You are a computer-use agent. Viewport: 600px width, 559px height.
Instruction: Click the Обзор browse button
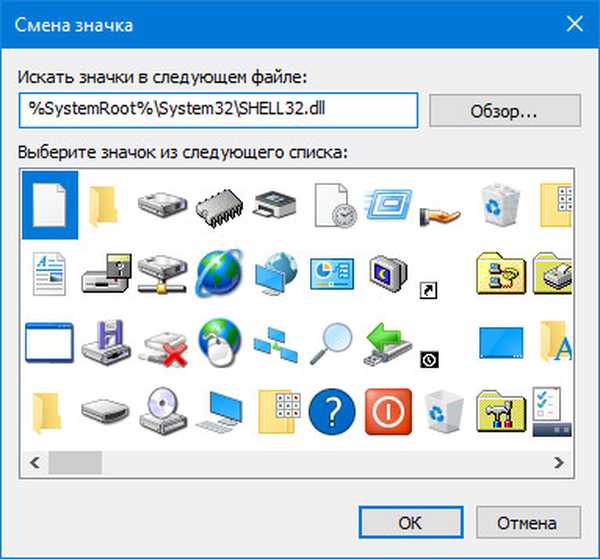click(x=505, y=110)
